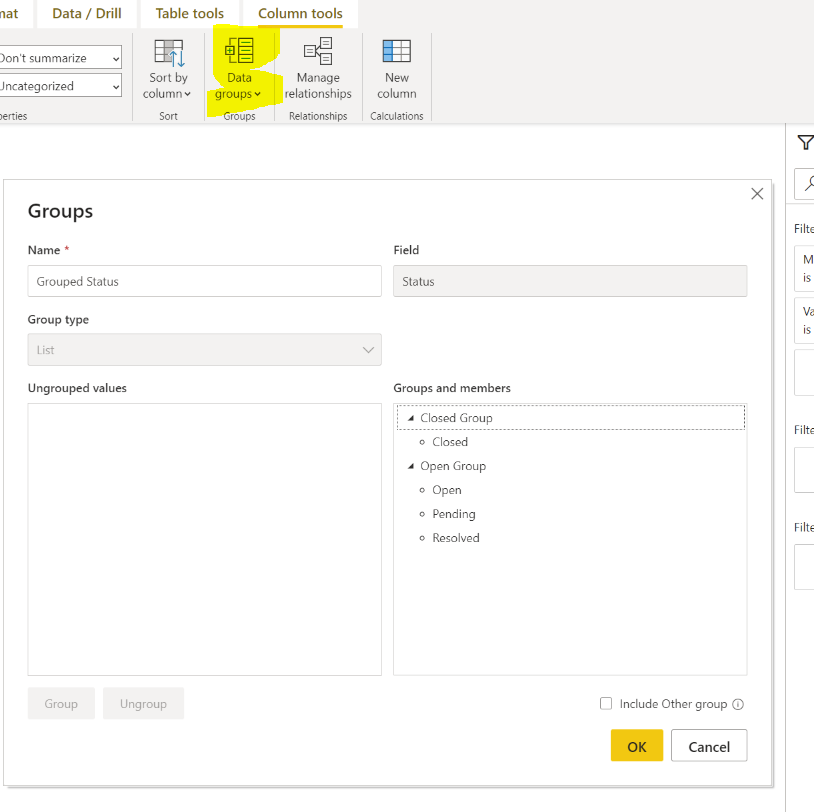Create a New column
814x812 pixels.
(397, 69)
